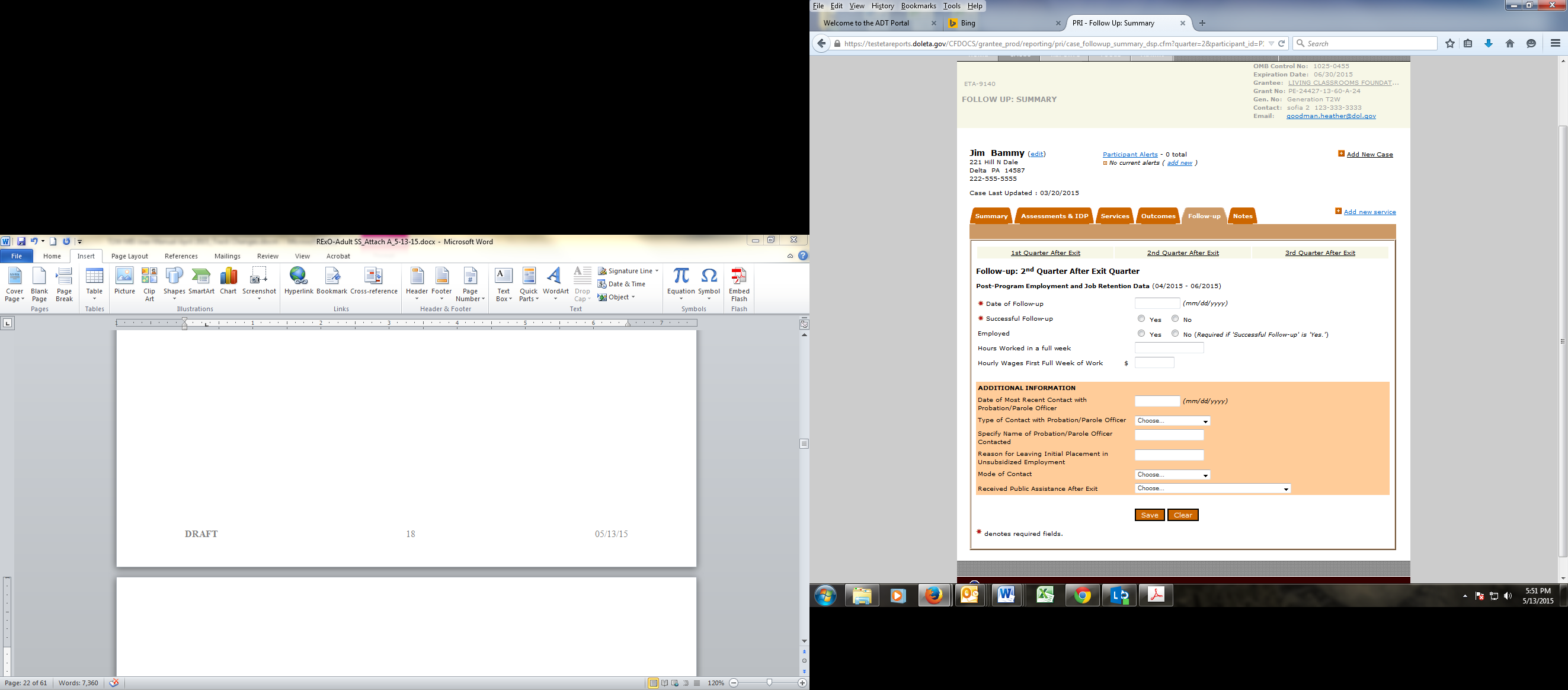Expand the Mode of Contact dropdown
This screenshot has width=1568, height=690.
click(1172, 474)
